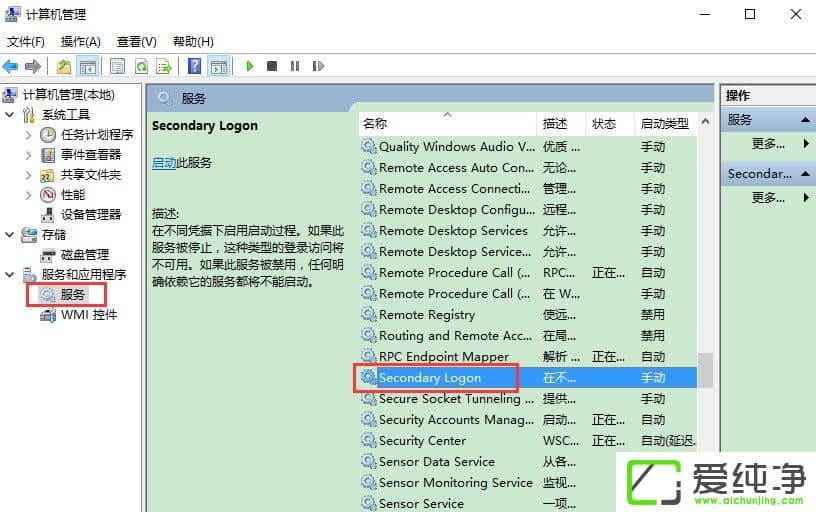
Task: Select 磁盘管理 under 存储
Action: [84, 254]
